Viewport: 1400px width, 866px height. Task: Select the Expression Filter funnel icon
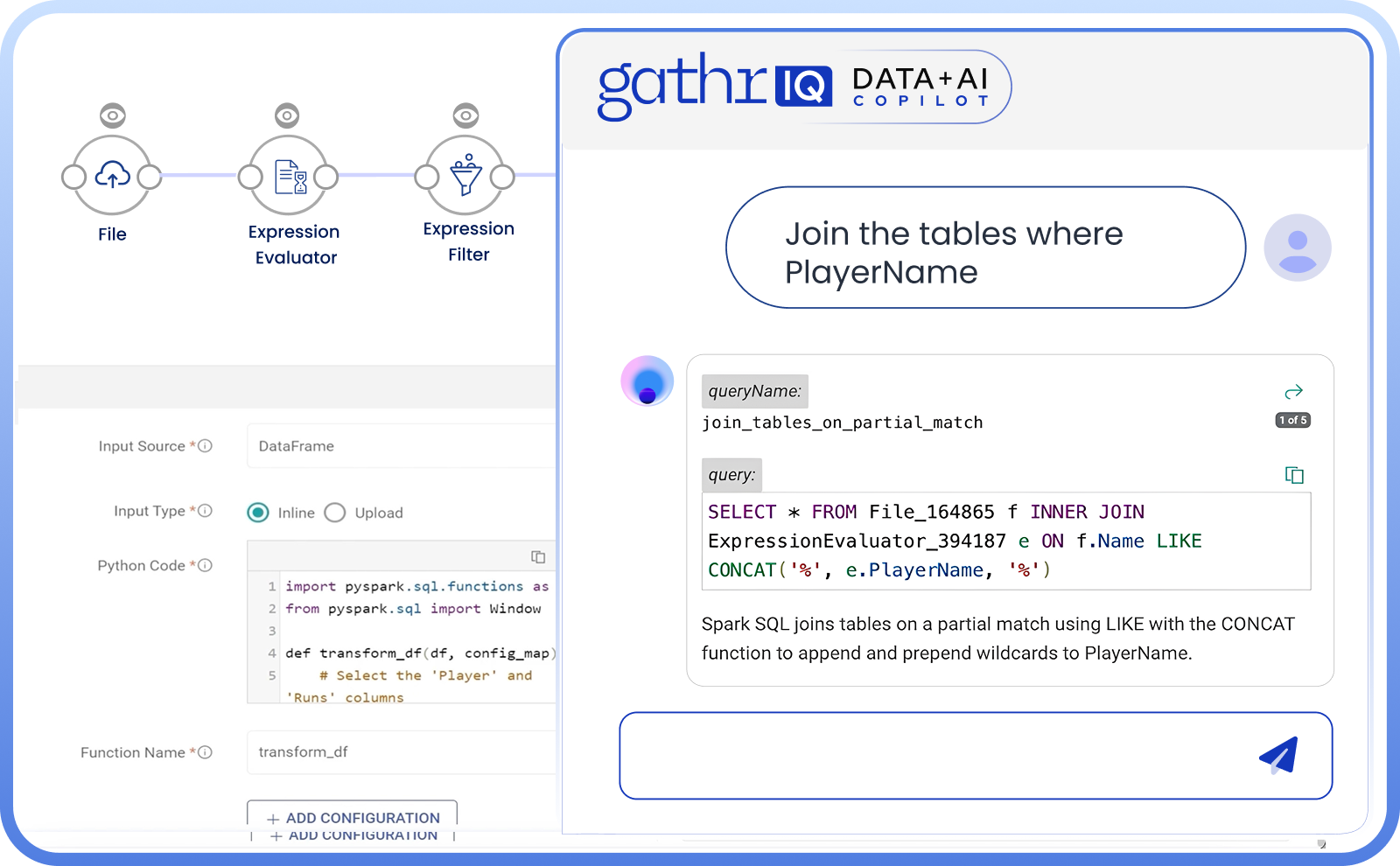[x=465, y=176]
